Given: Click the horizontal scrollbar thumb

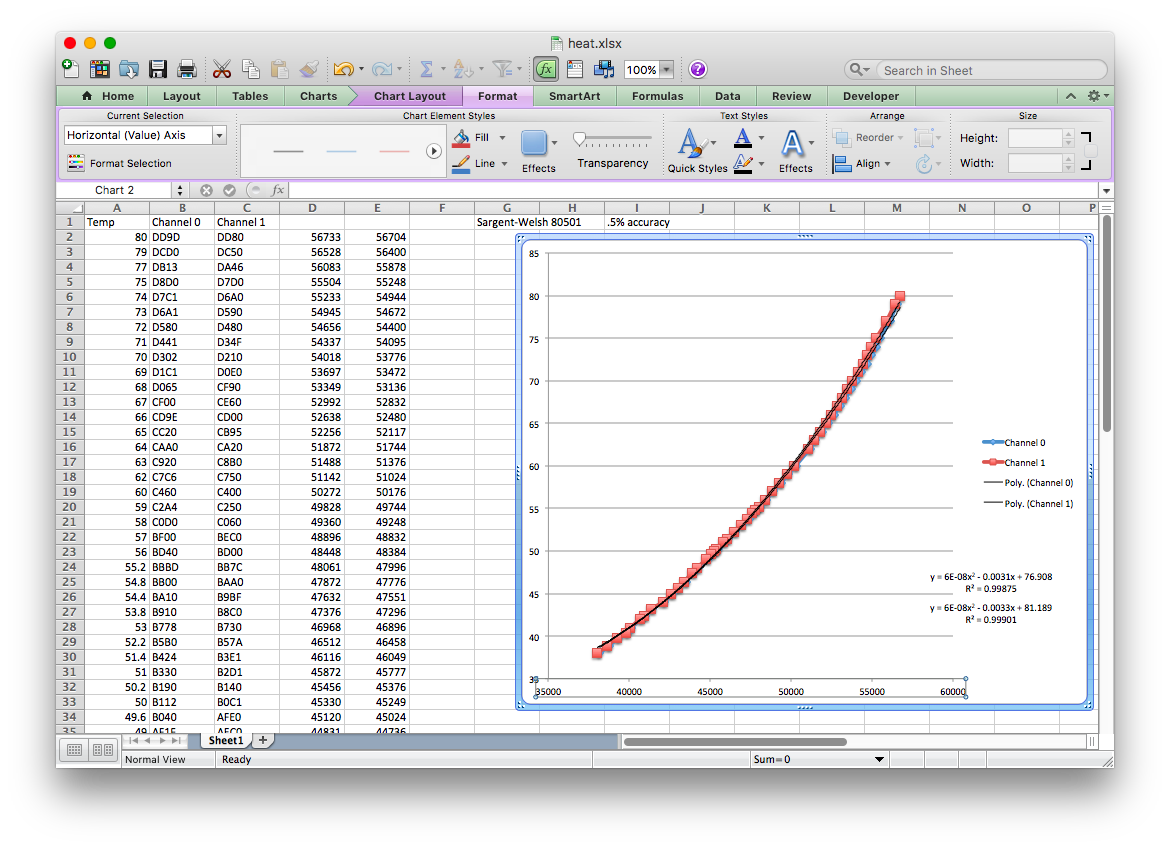Looking at the screenshot, I should 735,741.
